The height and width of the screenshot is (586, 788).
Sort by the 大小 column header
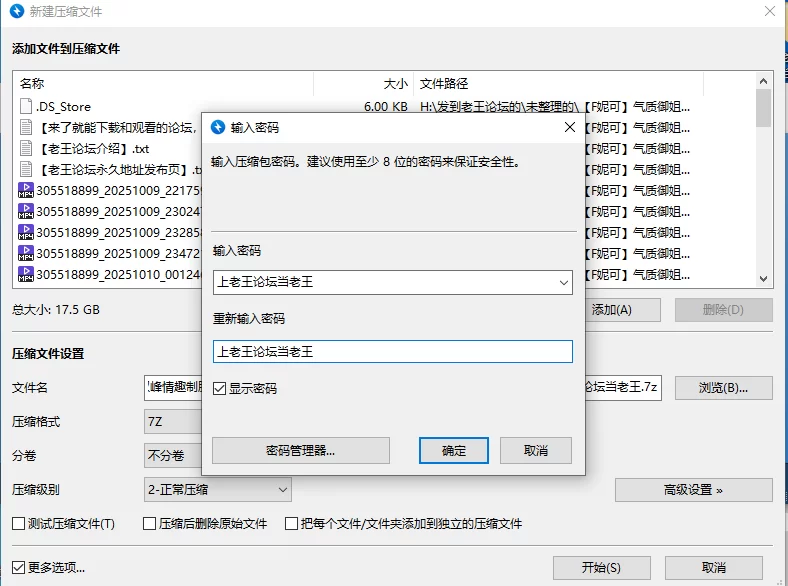pyautogui.click(x=363, y=83)
